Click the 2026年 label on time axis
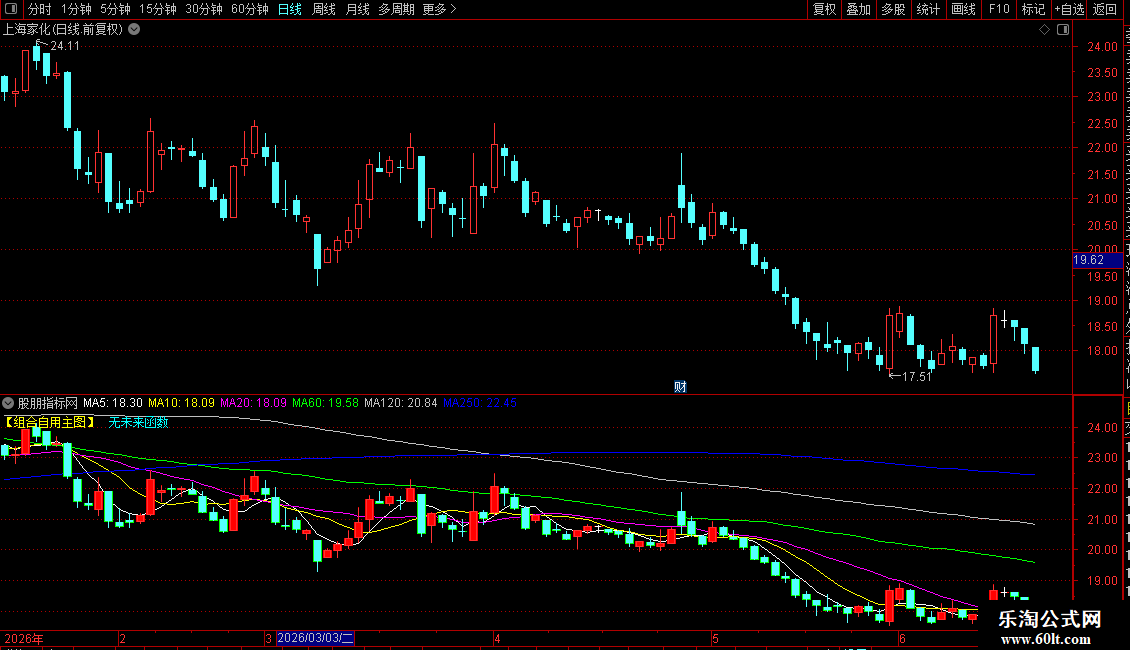Image resolution: width=1130 pixels, height=650 pixels. point(24,638)
